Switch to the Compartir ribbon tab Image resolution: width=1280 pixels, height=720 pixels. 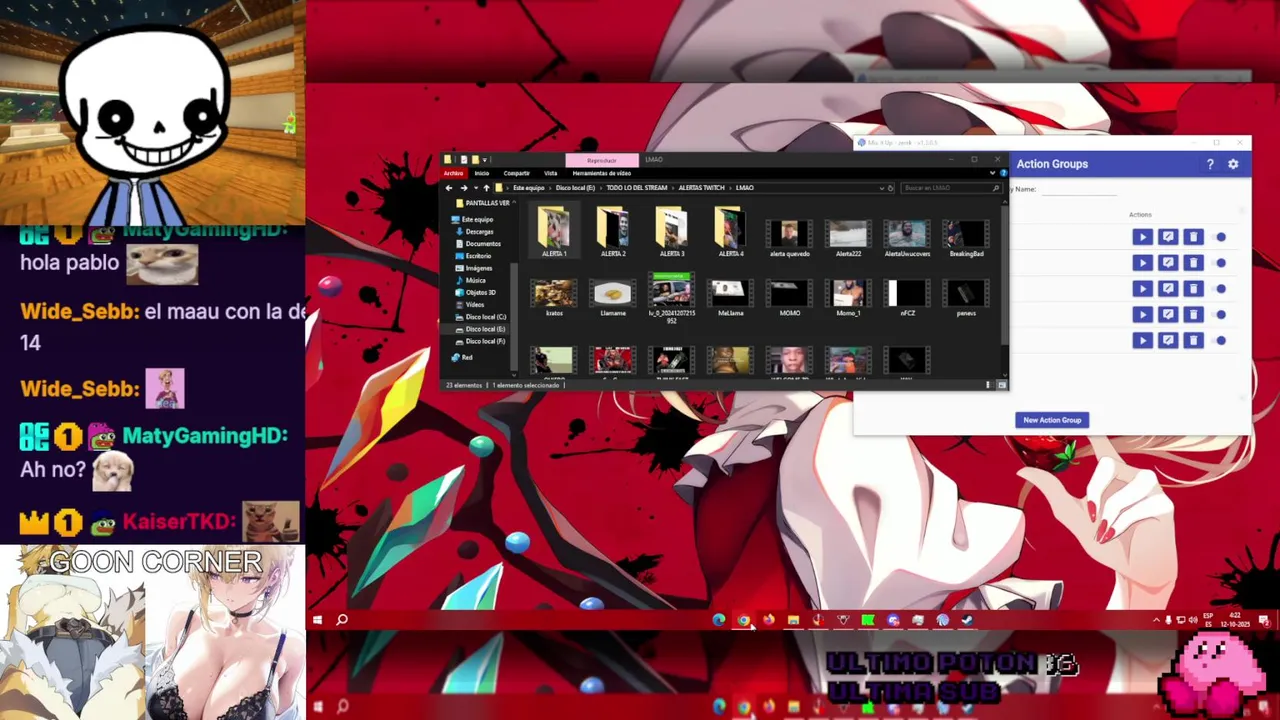point(517,173)
